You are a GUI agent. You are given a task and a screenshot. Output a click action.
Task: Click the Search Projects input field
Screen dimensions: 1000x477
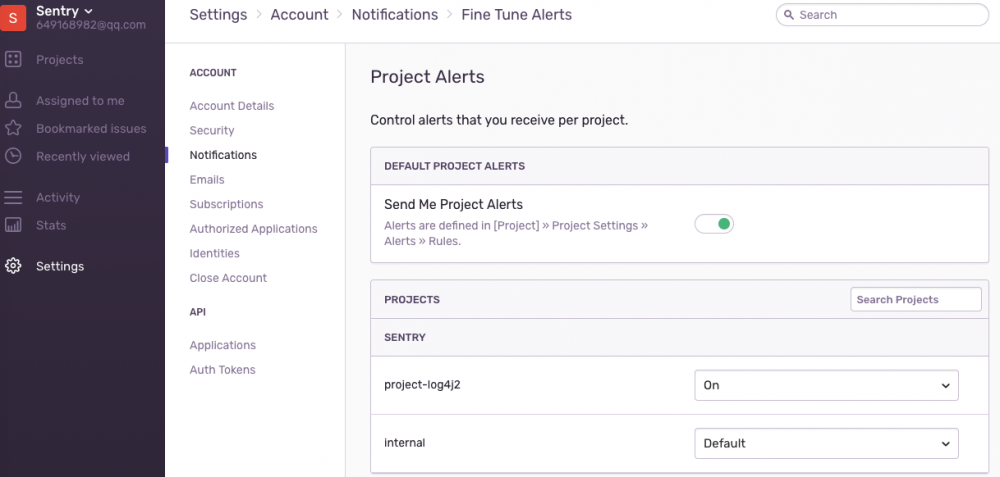(x=916, y=300)
